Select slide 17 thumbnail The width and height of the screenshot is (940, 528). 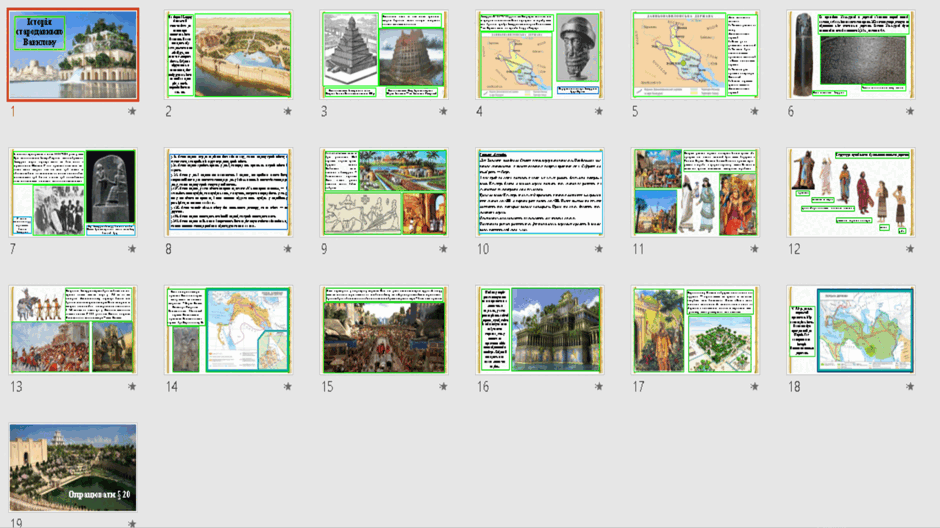(x=695, y=330)
